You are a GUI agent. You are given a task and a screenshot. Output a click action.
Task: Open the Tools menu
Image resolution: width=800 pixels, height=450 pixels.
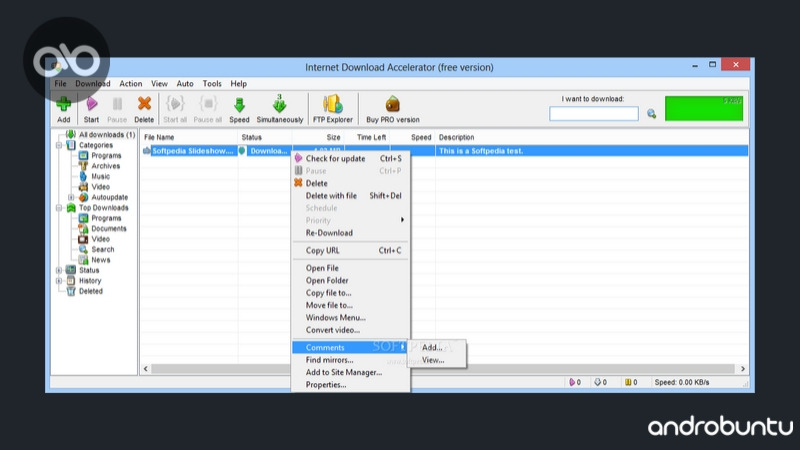tap(212, 83)
